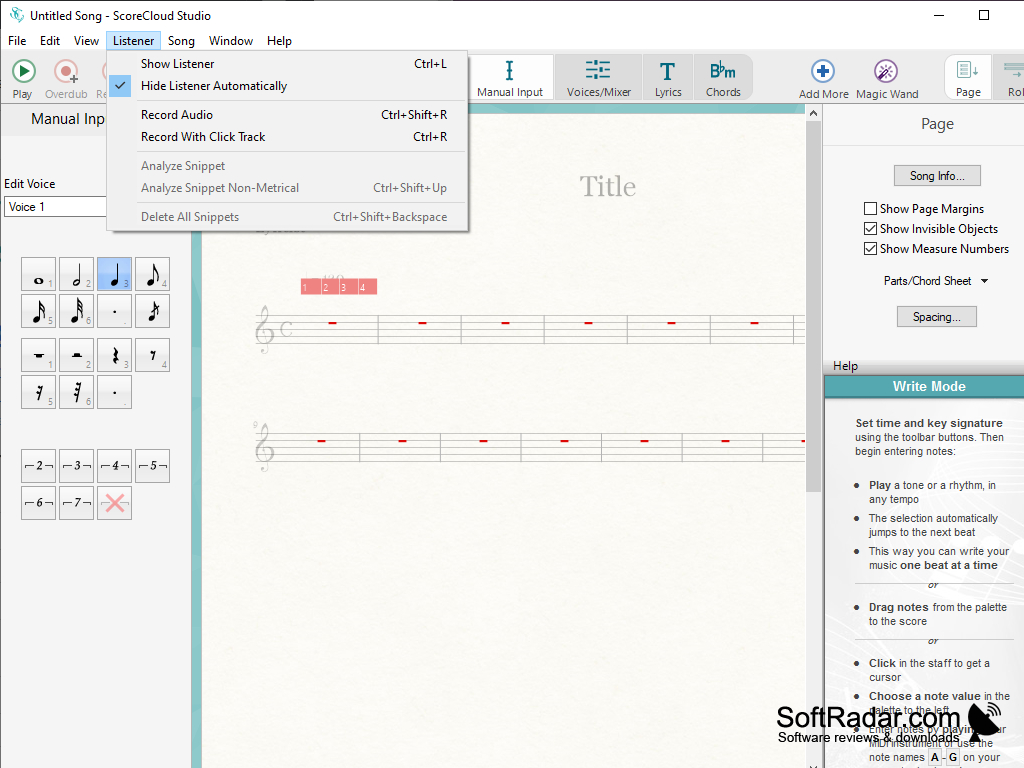Open the Help menu

[279, 40]
